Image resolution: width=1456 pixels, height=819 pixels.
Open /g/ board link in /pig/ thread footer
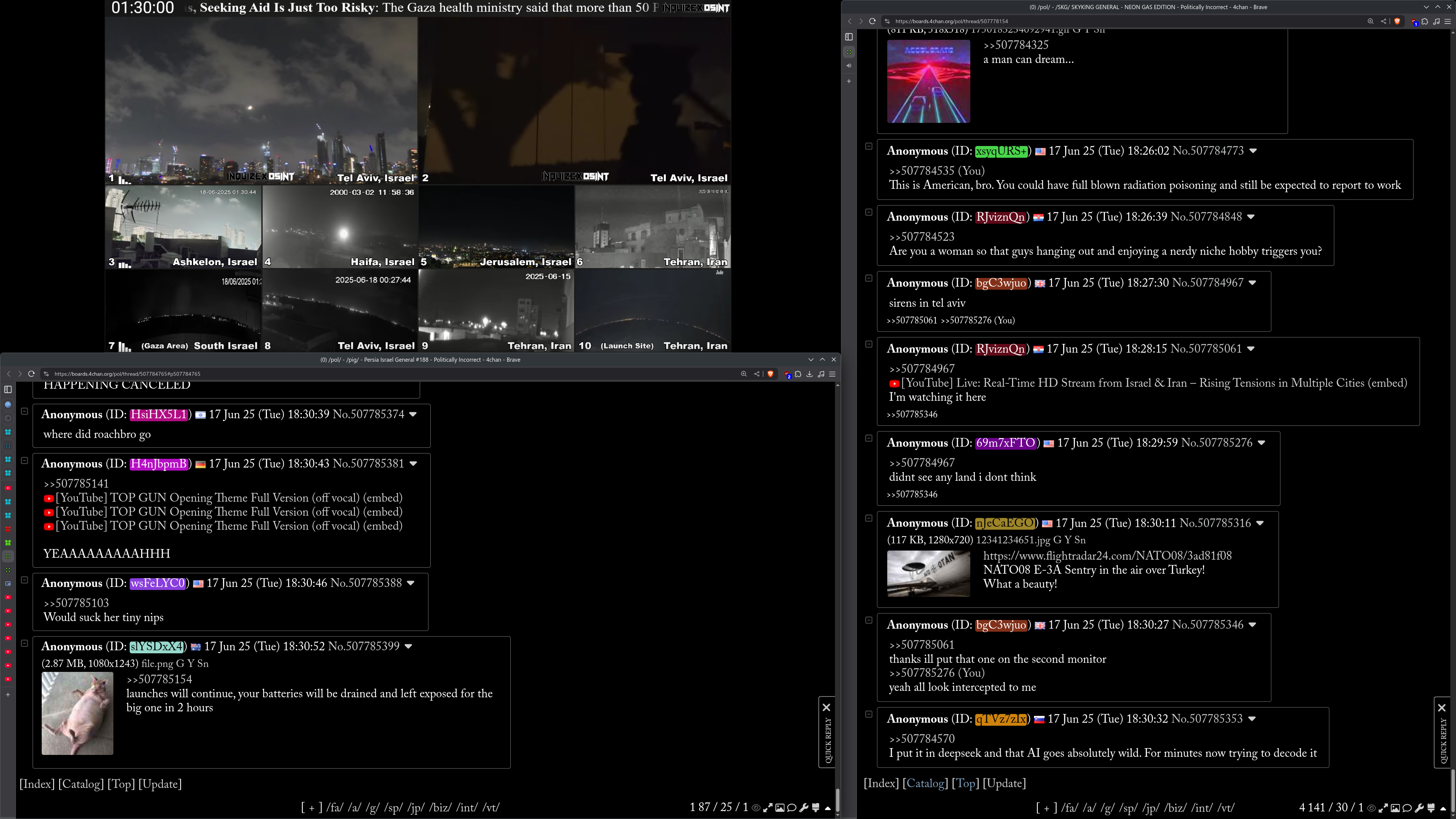tap(373, 808)
